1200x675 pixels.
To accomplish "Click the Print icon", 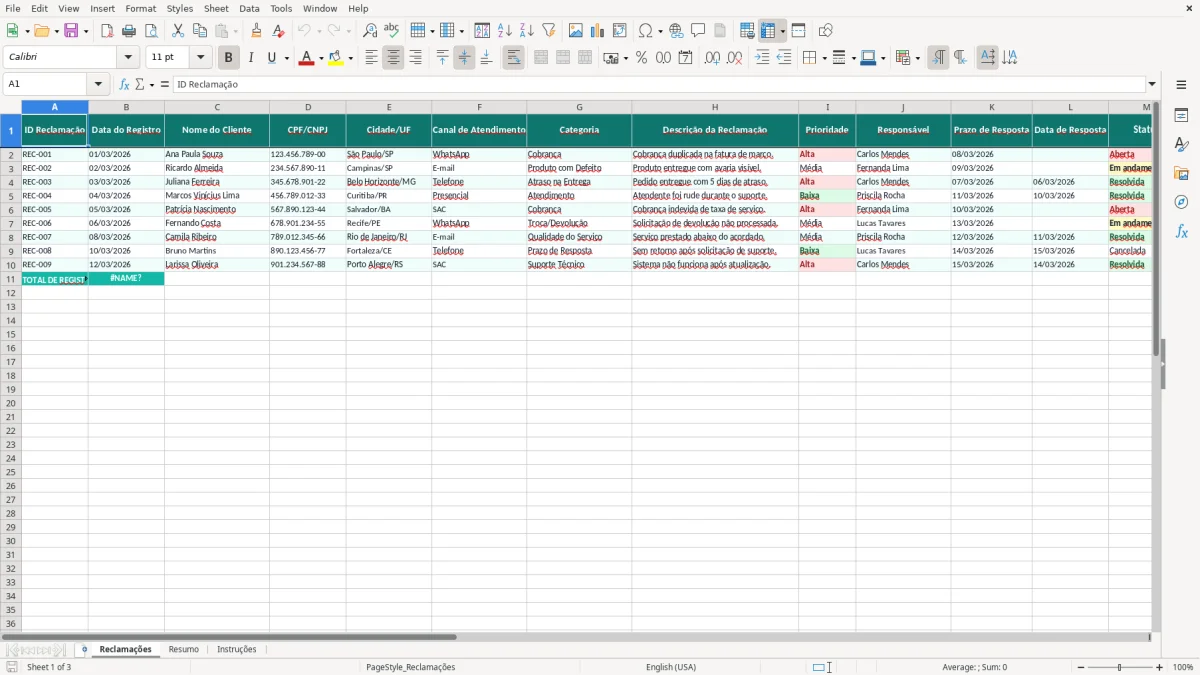I will click(129, 31).
